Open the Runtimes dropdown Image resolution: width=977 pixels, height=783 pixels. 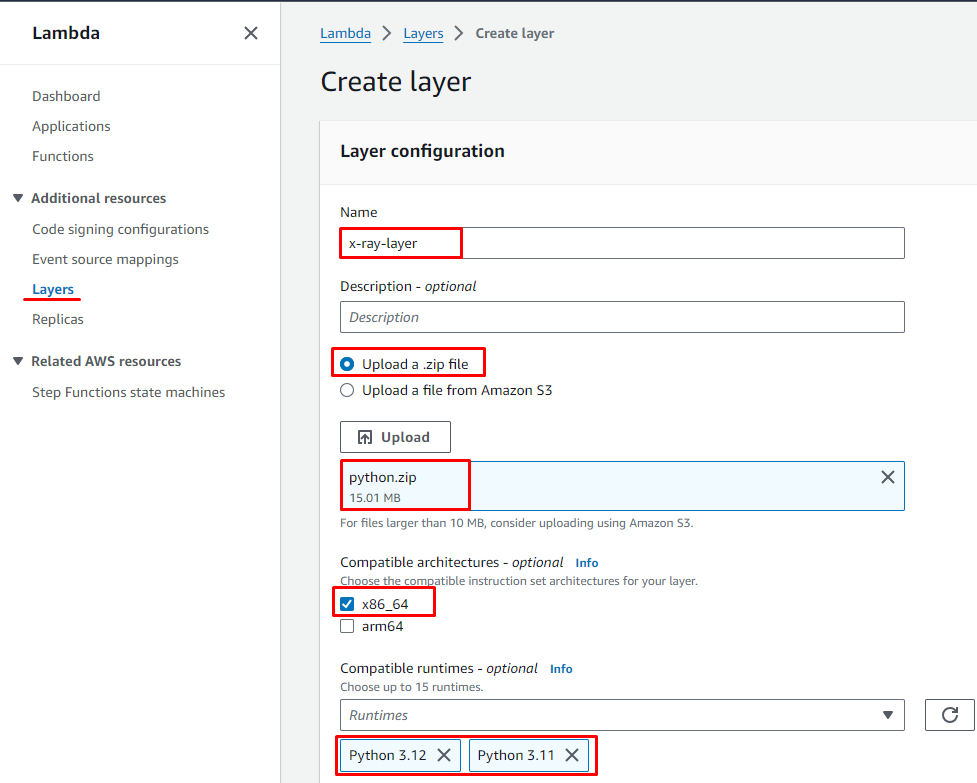(621, 715)
